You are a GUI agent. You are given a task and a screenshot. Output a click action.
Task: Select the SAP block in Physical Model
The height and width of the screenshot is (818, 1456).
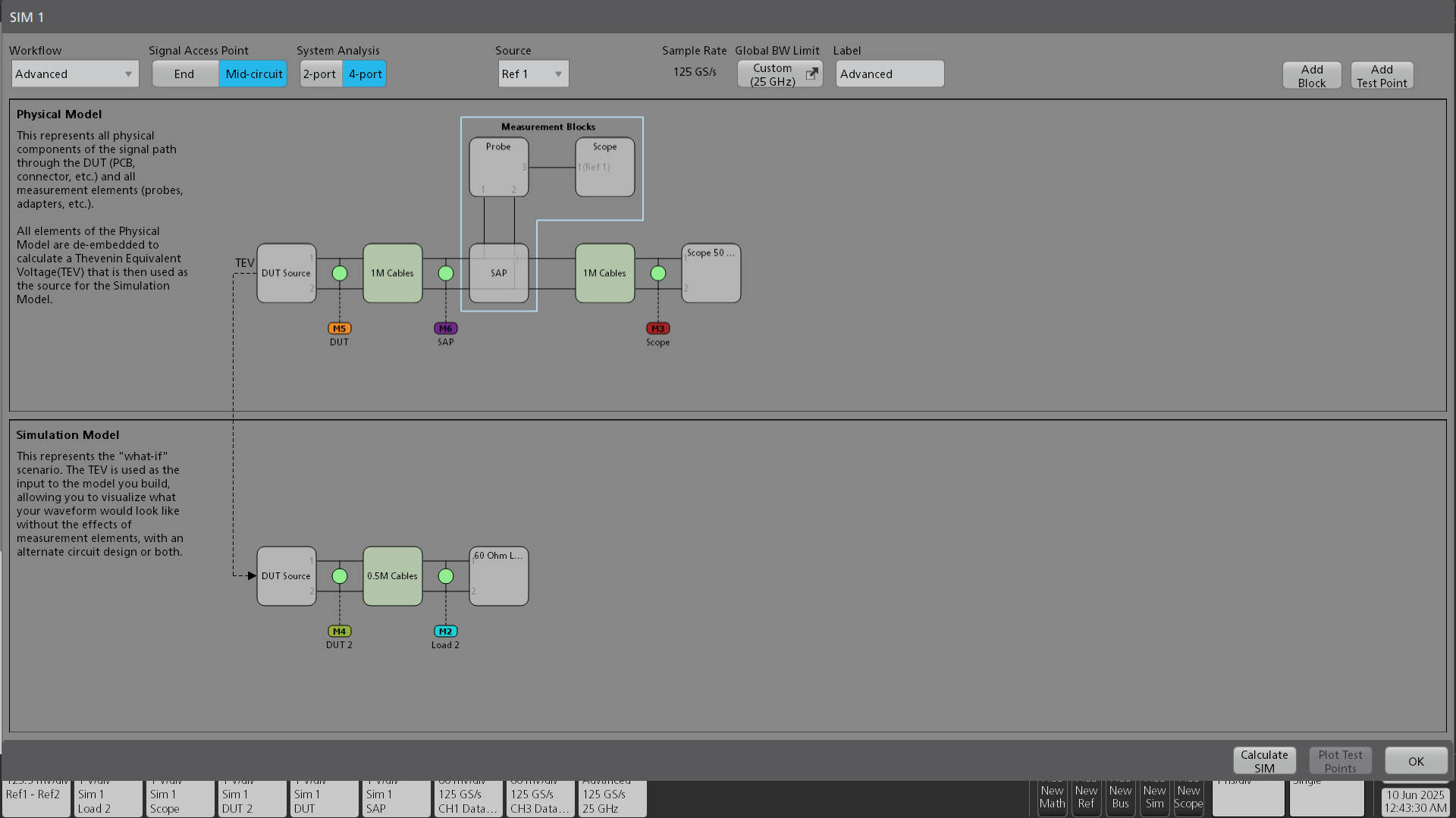pos(498,273)
